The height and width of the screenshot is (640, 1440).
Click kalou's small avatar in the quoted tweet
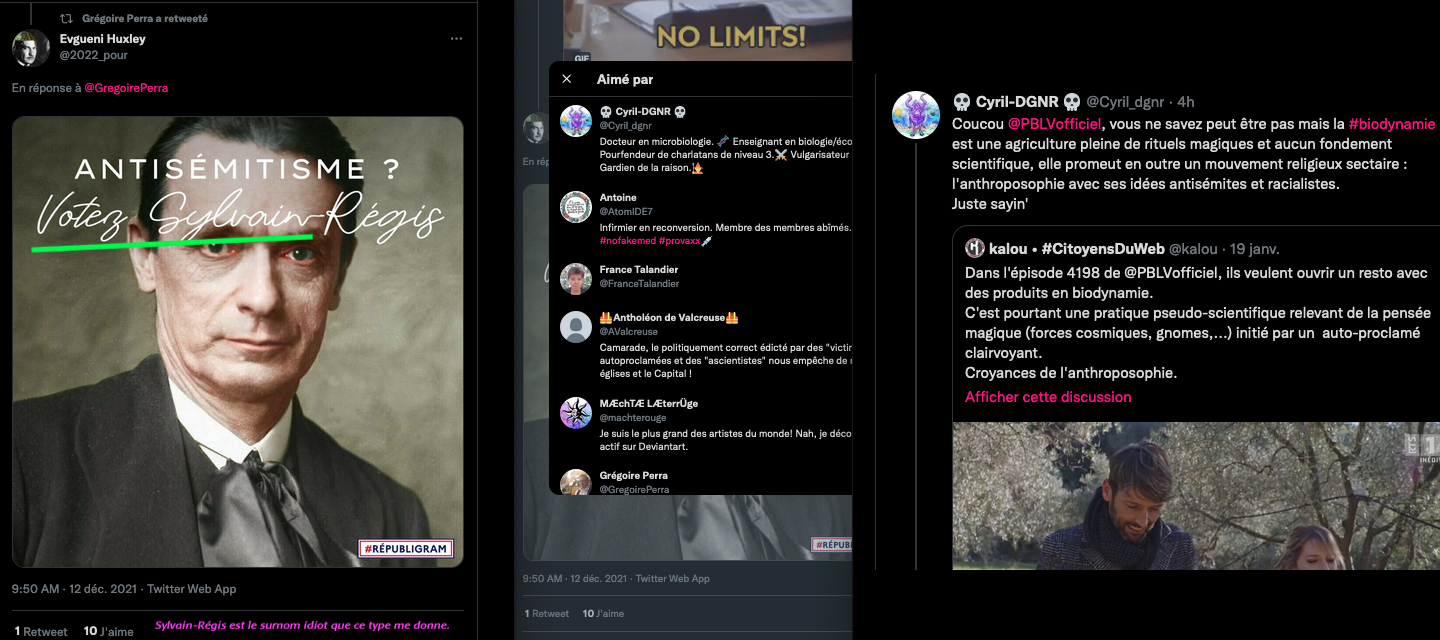coord(975,248)
